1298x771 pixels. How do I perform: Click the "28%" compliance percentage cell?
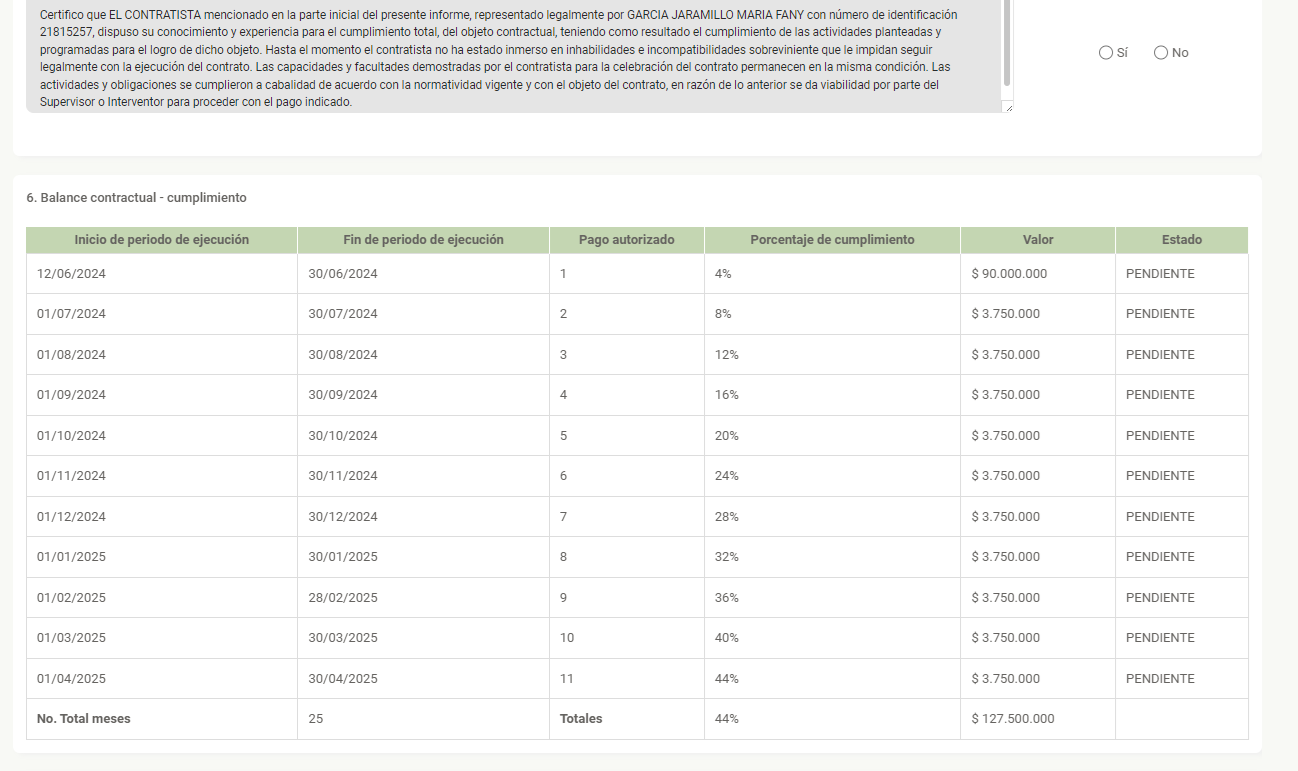pyautogui.click(x=832, y=517)
